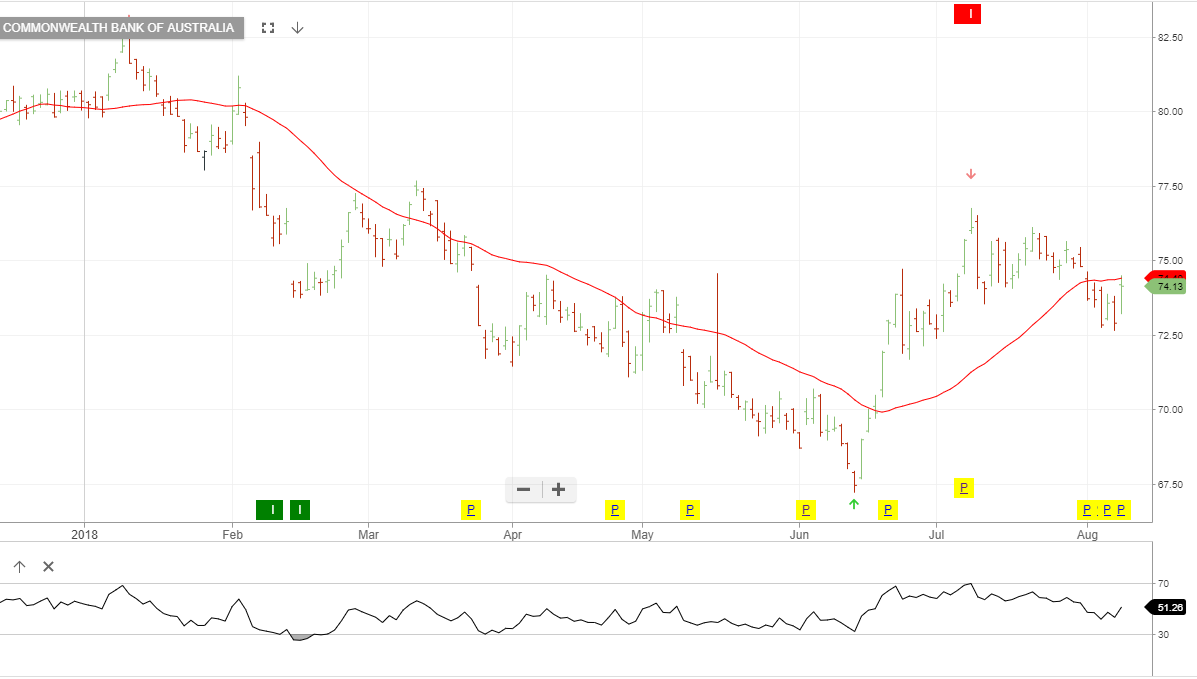Screen dimensions: 1197x679
Task: Open the last yellow P marker in August
Action: point(1121,509)
